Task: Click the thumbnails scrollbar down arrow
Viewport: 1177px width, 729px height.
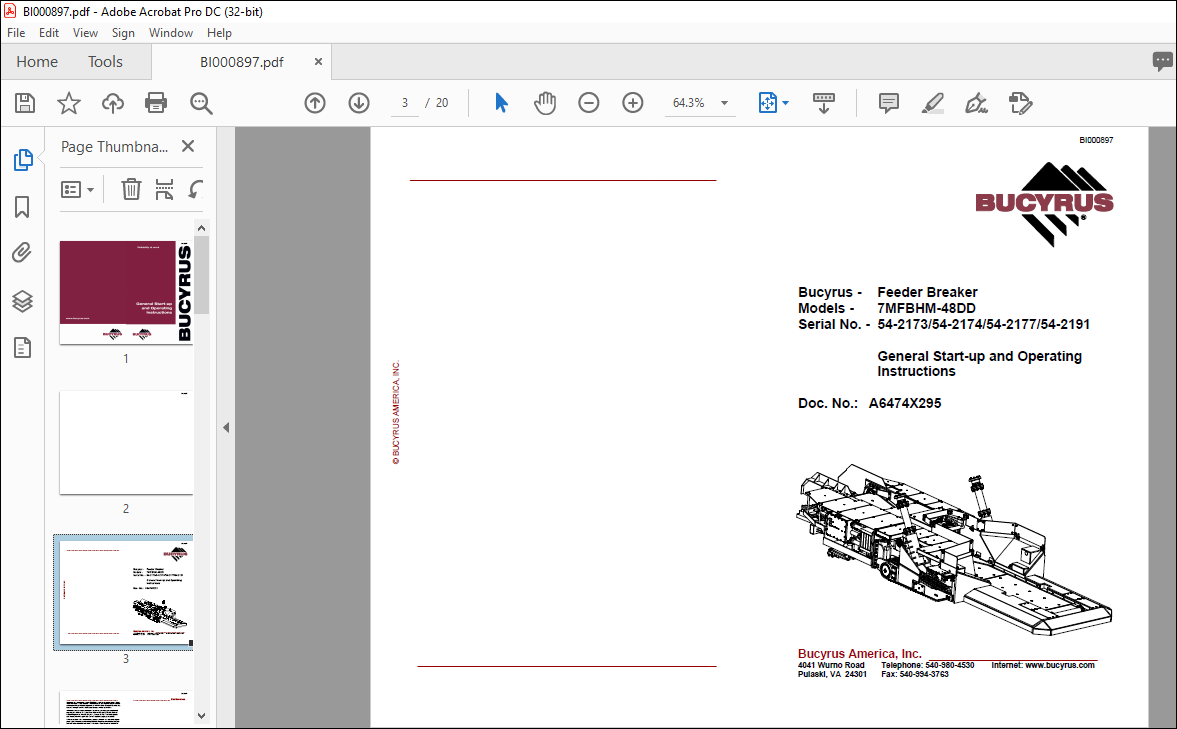Action: pos(201,715)
